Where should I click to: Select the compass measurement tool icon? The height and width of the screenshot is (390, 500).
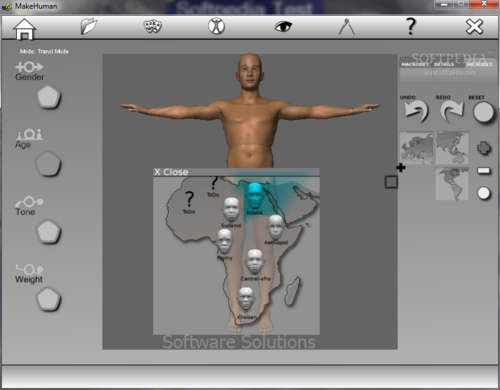tap(347, 27)
